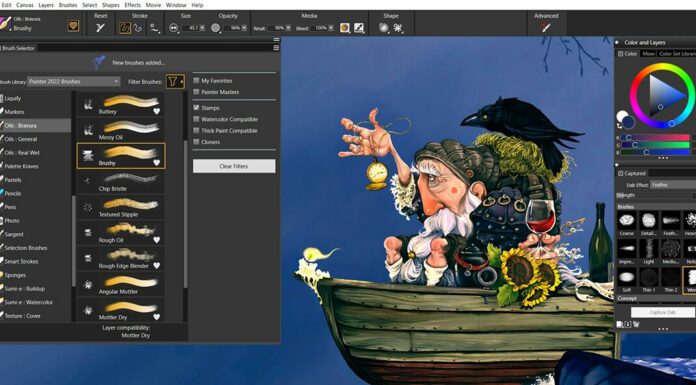
Task: Open the Canvas menu
Action: point(24,5)
